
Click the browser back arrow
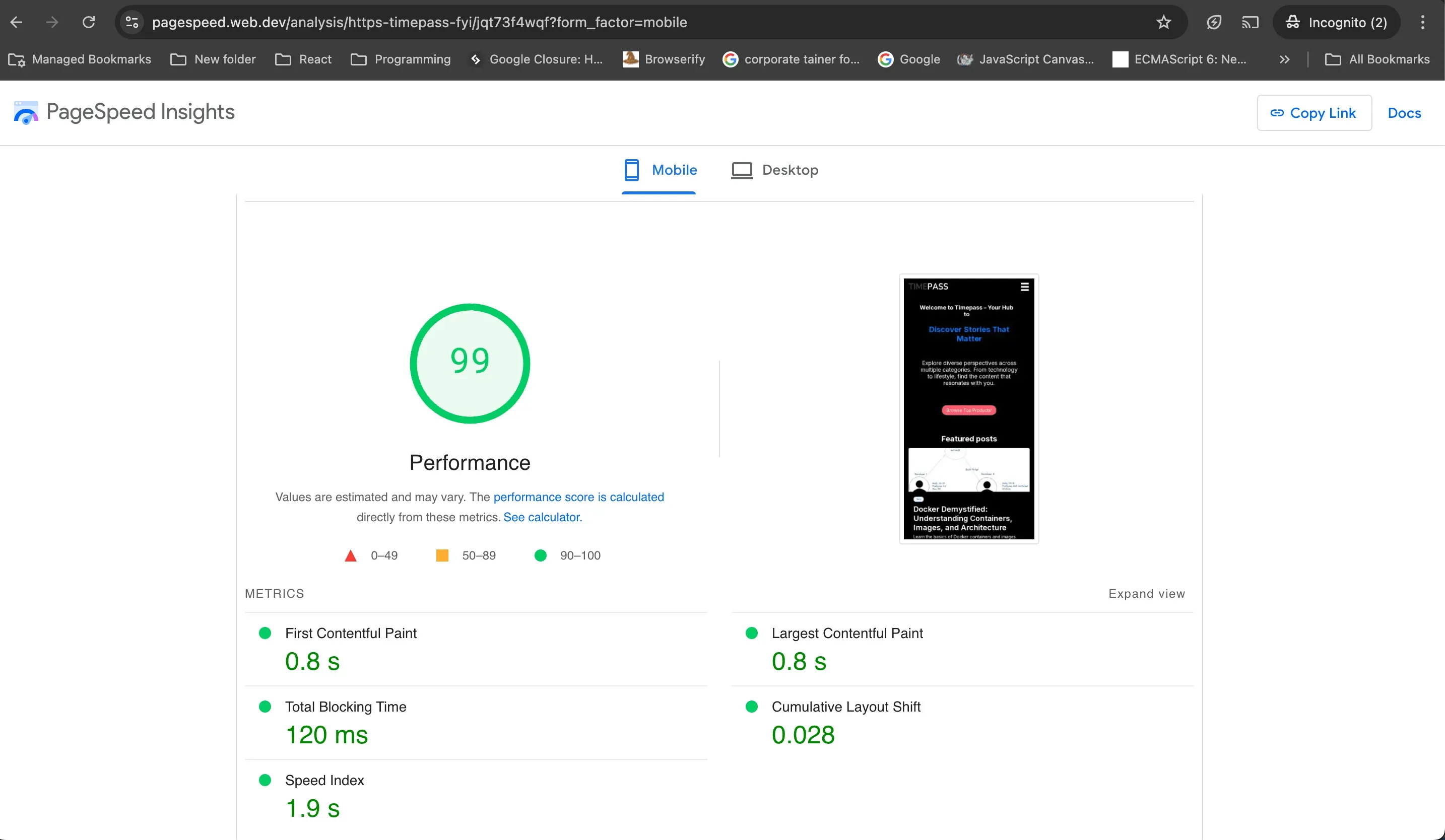(16, 22)
